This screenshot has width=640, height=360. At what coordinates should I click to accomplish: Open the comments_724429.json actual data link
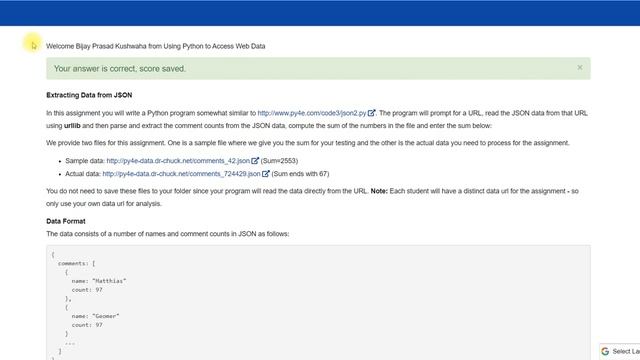181,174
